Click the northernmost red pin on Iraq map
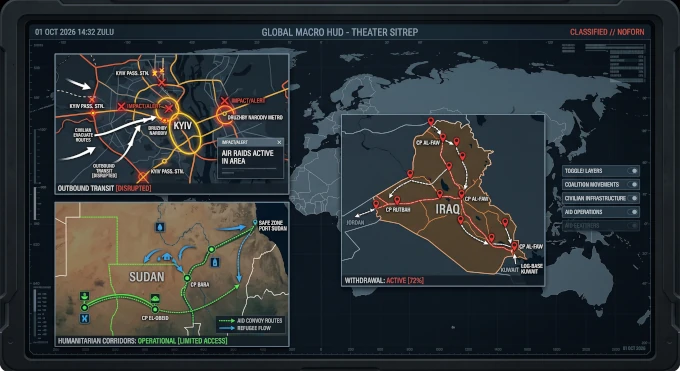Screen dimensions: 680x371 [x=431, y=122]
